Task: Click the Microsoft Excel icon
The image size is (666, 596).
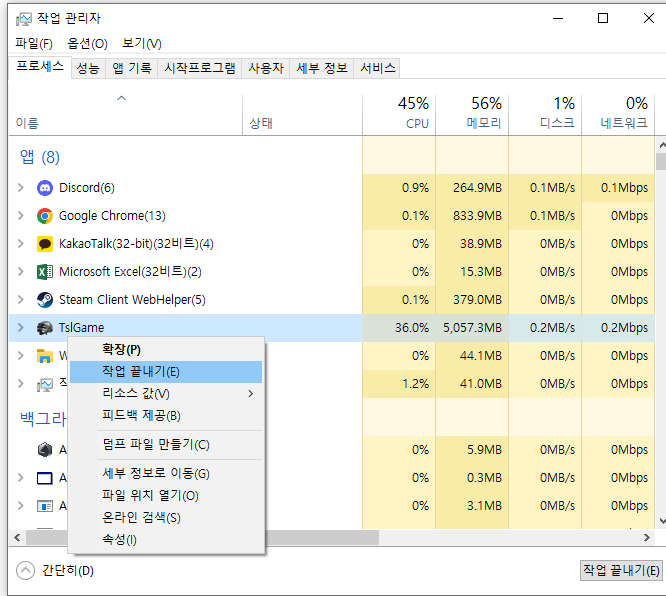Action: [x=45, y=272]
